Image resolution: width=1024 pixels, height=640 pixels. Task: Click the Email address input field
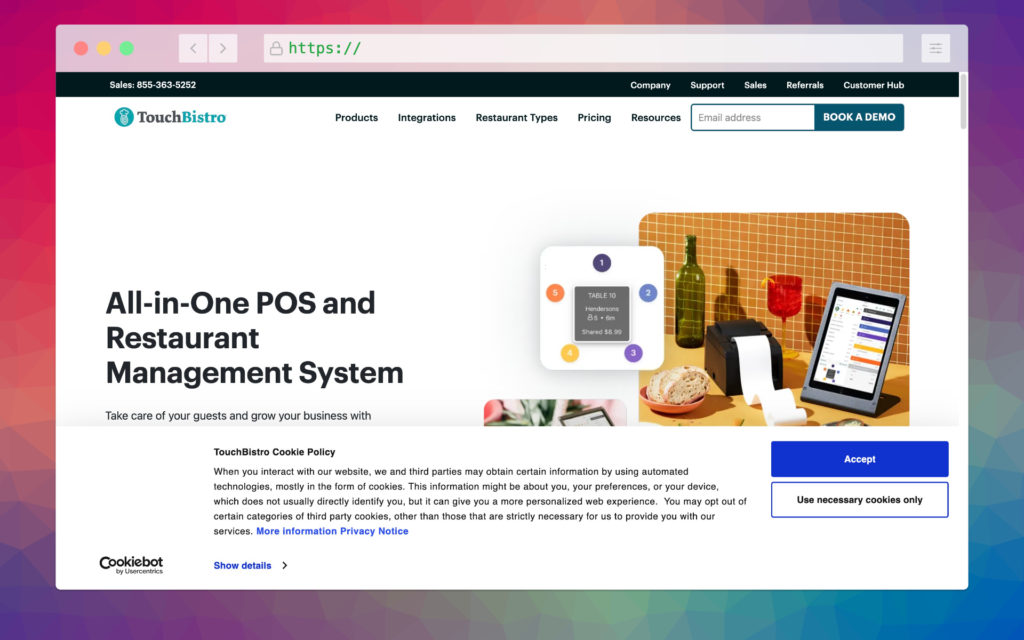752,117
